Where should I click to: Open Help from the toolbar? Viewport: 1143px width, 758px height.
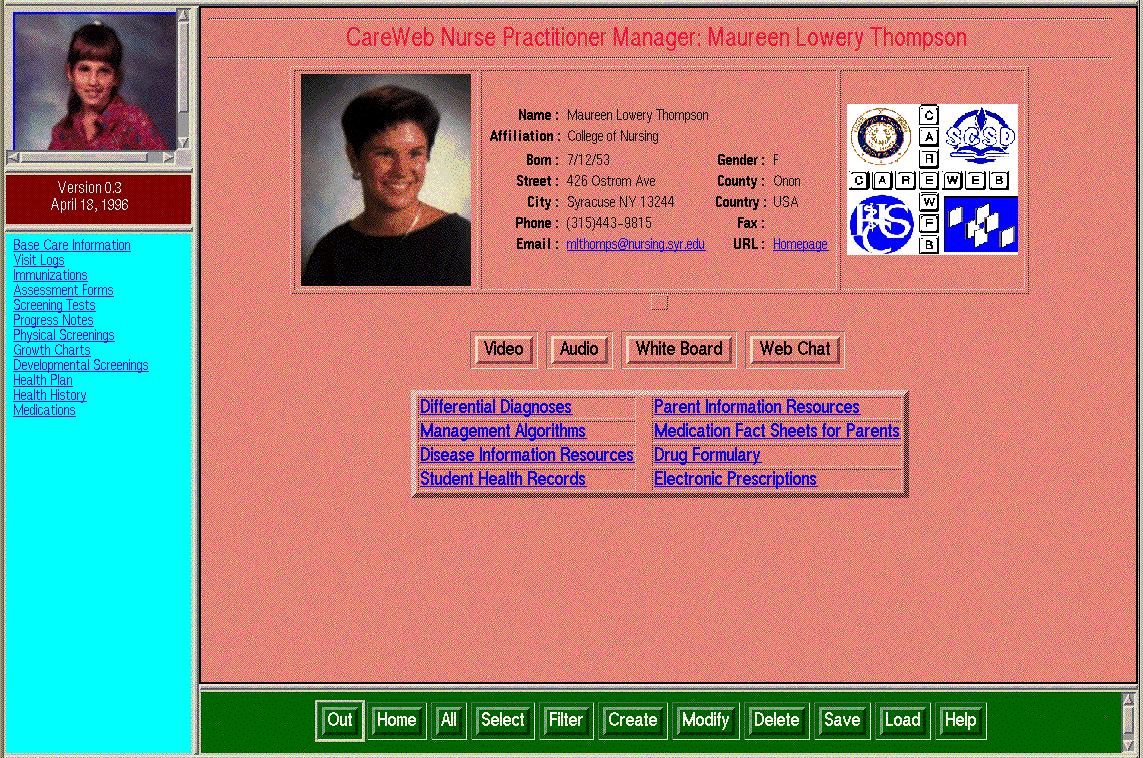tap(960, 721)
